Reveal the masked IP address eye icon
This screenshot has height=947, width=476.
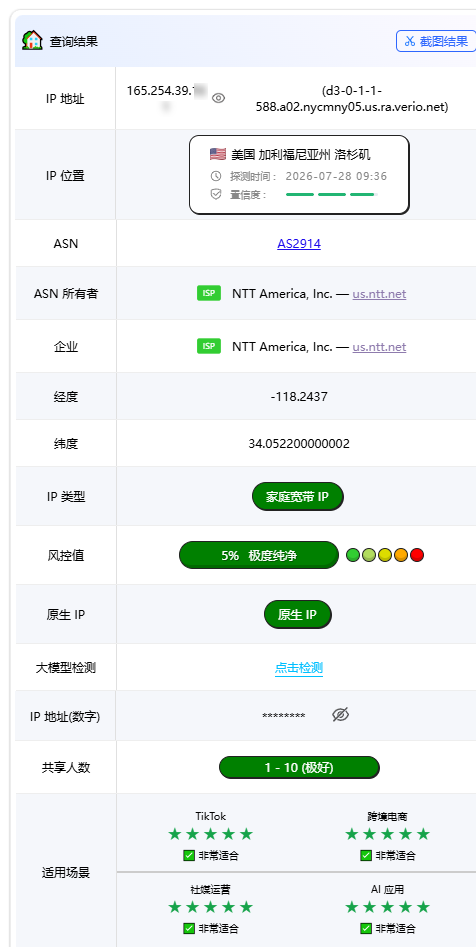click(218, 98)
